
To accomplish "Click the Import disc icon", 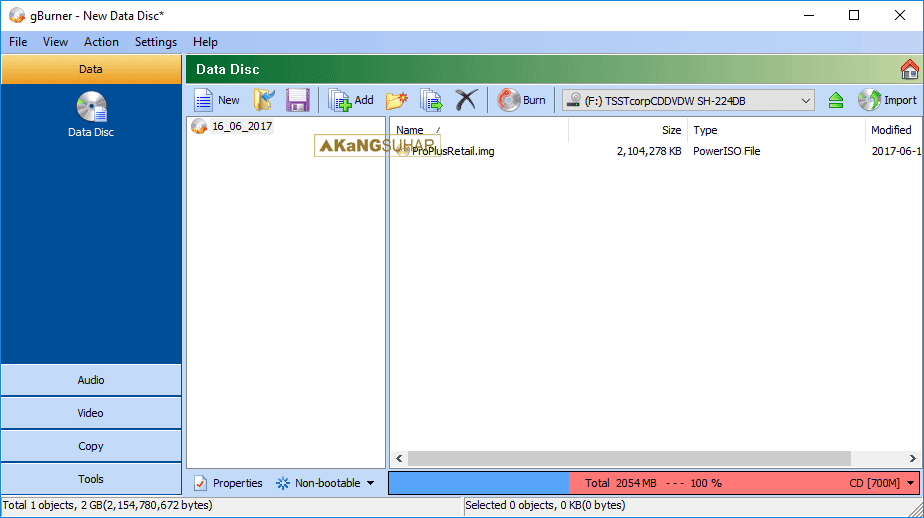I will 869,100.
